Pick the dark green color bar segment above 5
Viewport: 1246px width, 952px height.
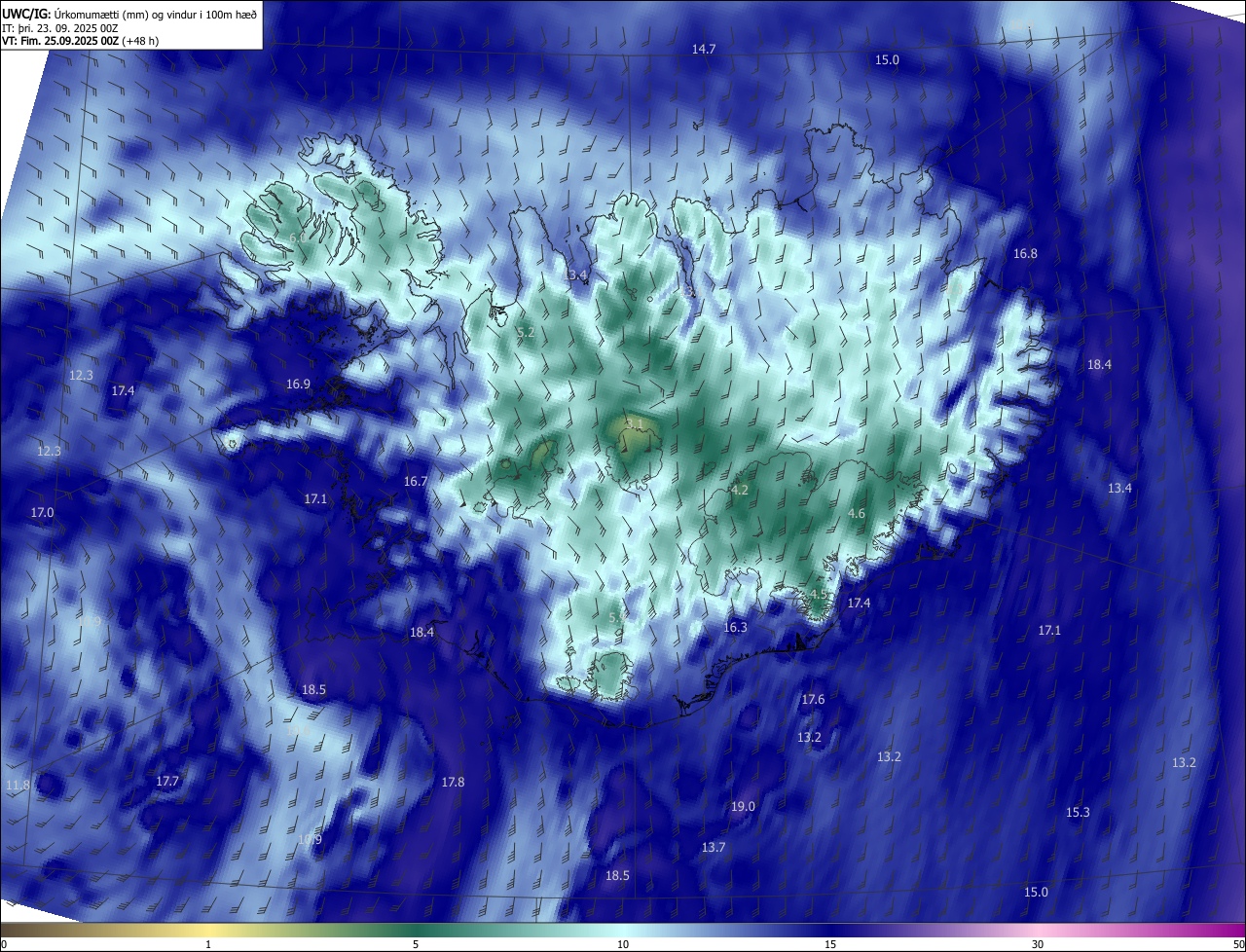coord(416,931)
